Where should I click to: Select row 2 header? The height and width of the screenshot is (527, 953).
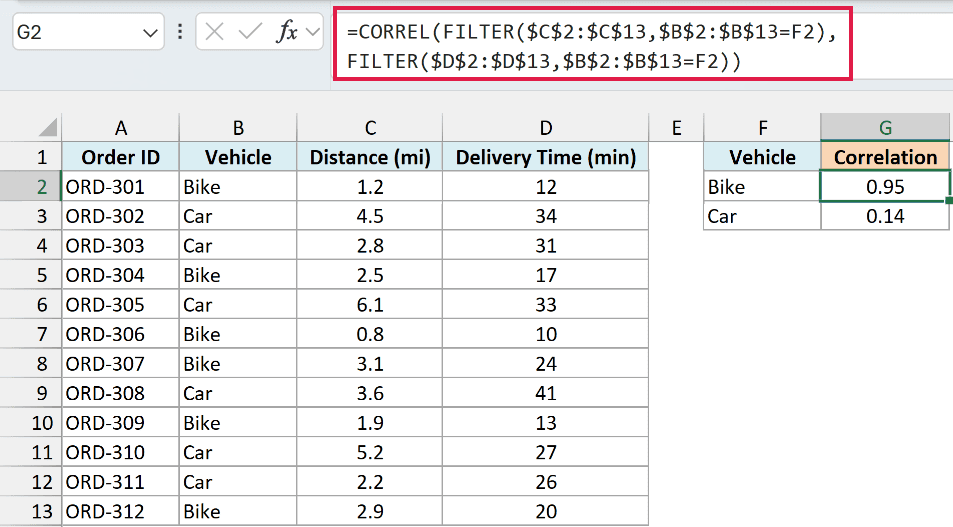30,187
